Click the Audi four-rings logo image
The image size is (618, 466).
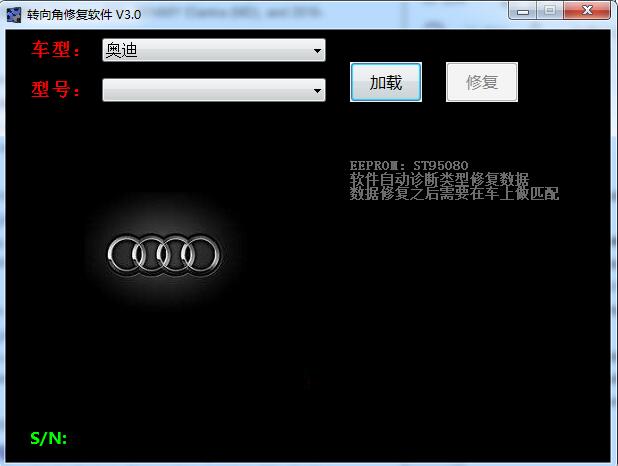(x=164, y=254)
